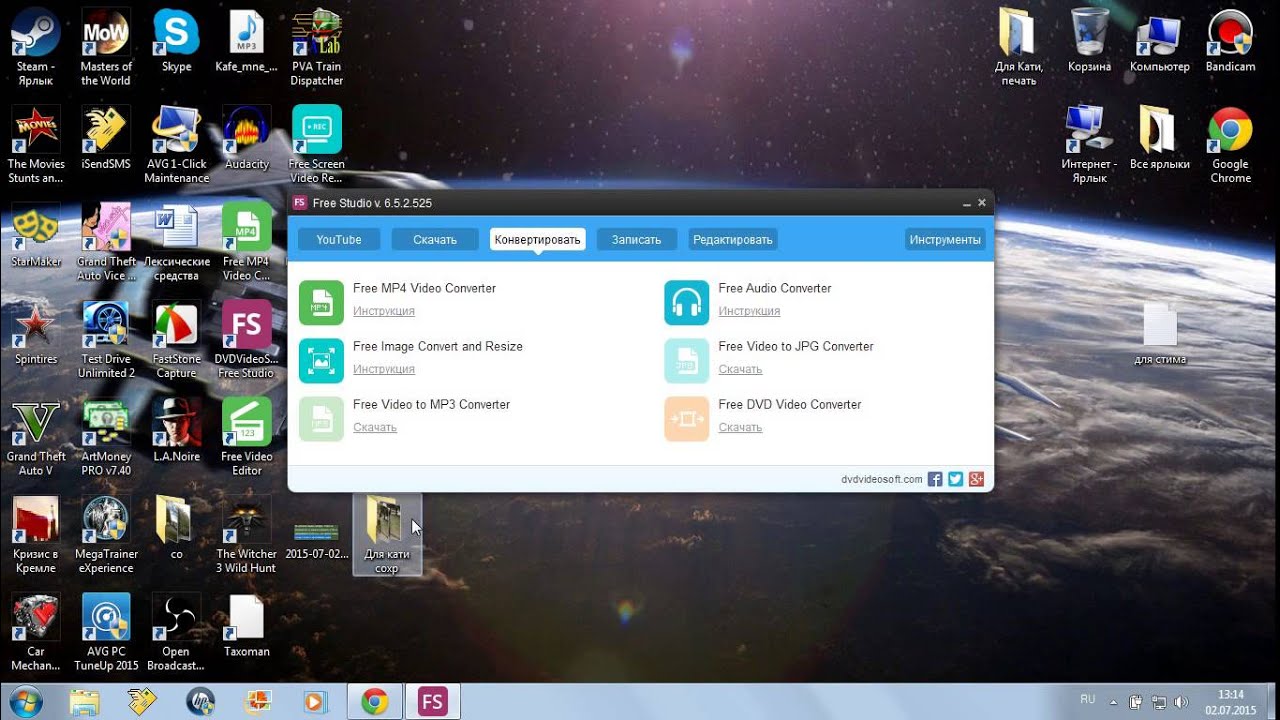Select the Free DVD Video Converter icon
Image resolution: width=1280 pixels, height=720 pixels.
click(686, 419)
